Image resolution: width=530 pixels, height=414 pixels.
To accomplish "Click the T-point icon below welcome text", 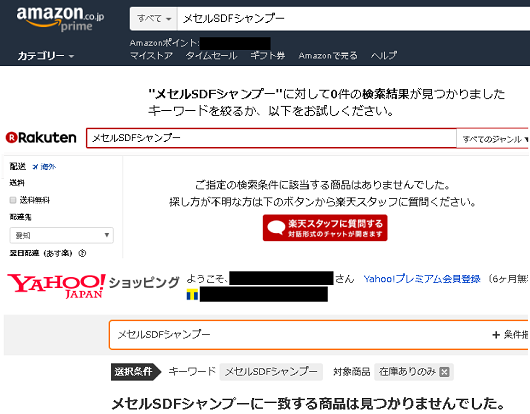I will (x=192, y=295).
